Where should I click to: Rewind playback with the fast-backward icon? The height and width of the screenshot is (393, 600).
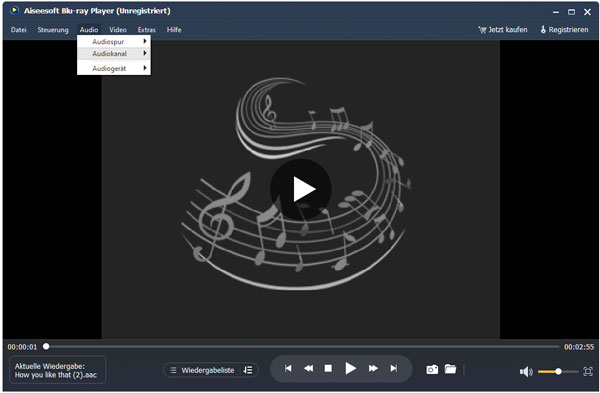308,369
